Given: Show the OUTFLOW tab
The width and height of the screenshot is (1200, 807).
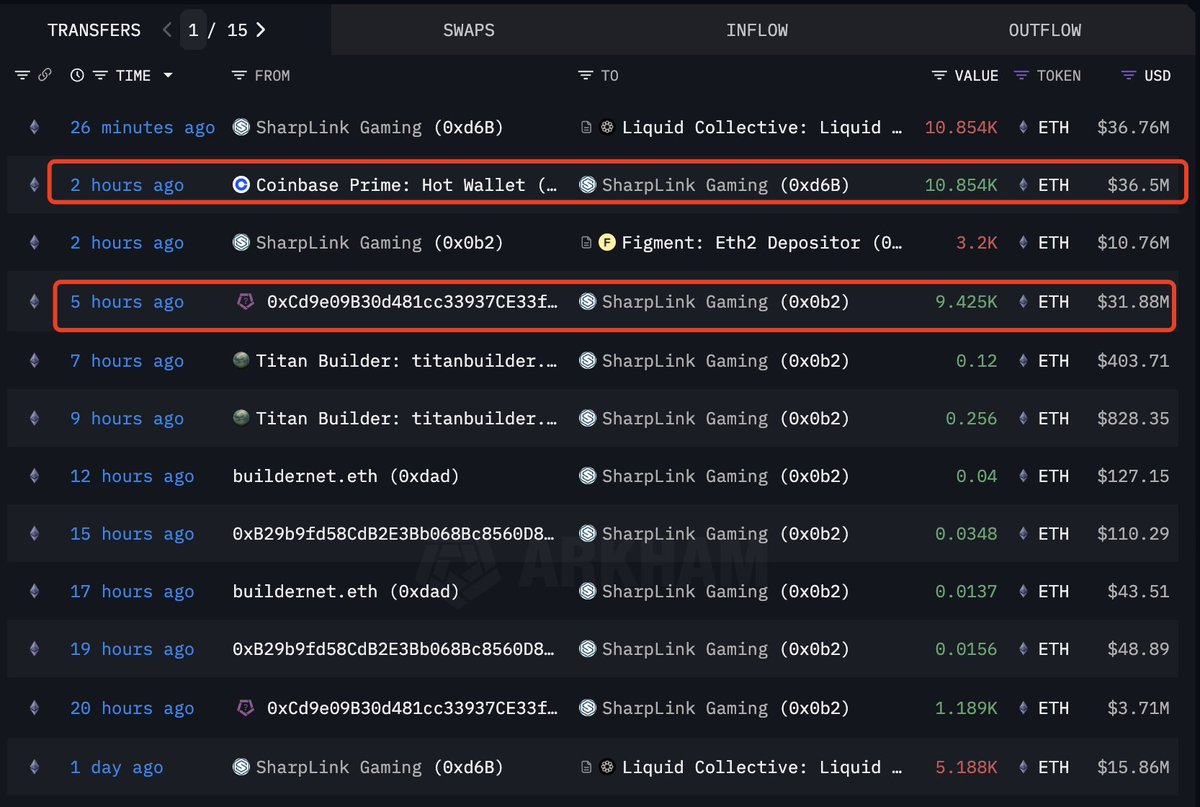Looking at the screenshot, I should point(1045,30).
